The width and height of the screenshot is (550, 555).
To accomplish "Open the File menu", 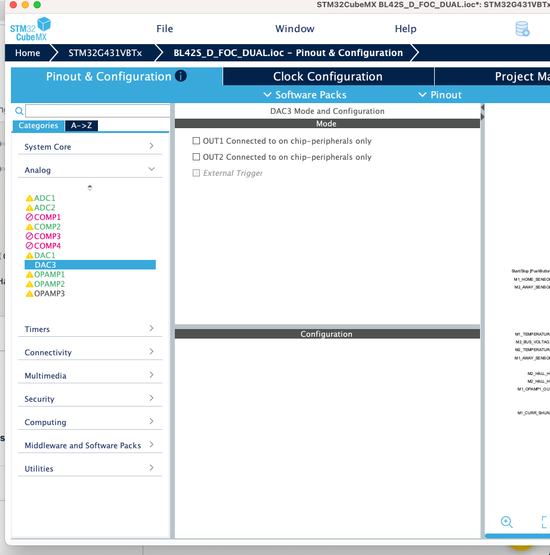I will 165,29.
